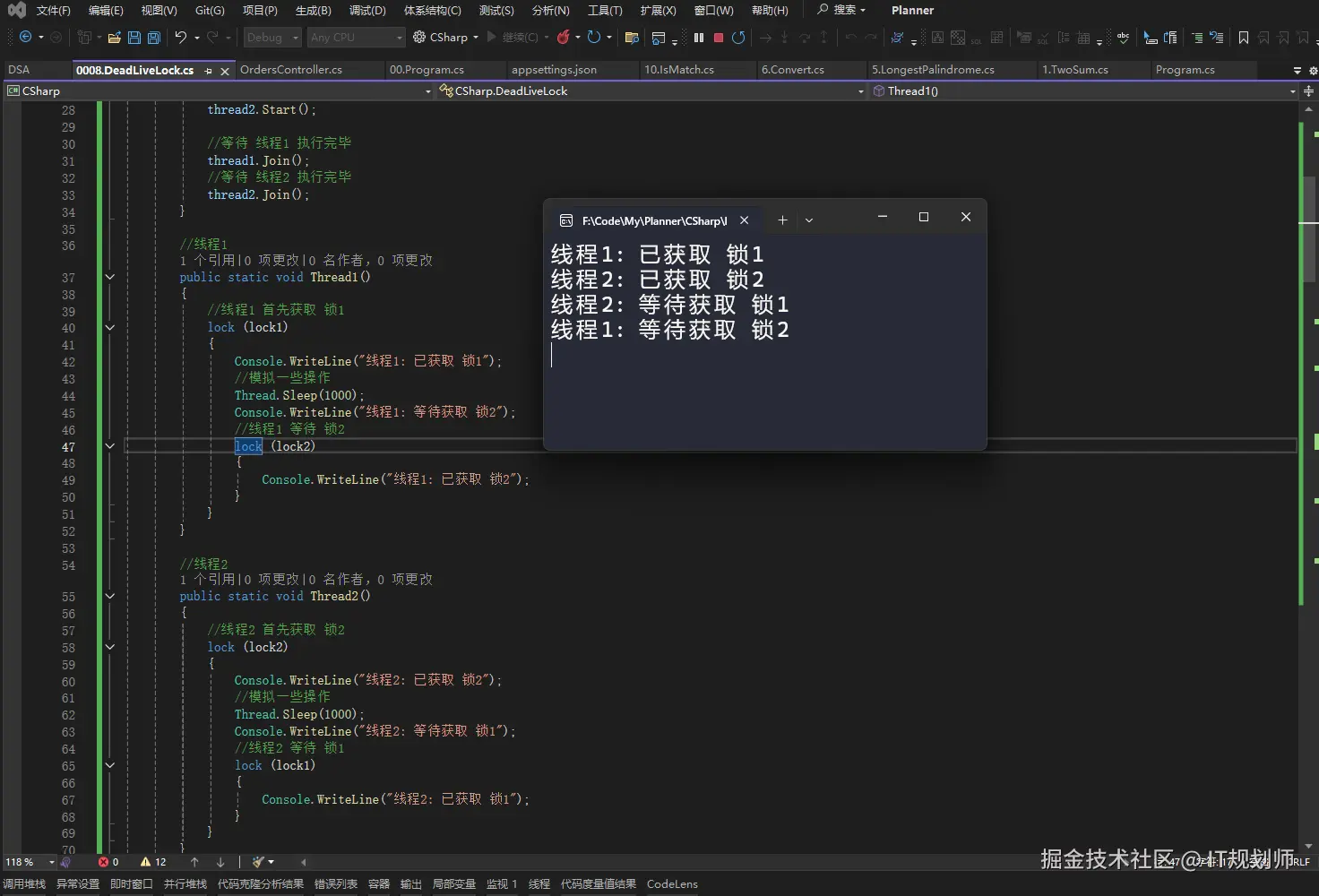Image resolution: width=1319 pixels, height=896 pixels.
Task: Click the highlighted lock keyword on line 47
Action: coord(248,446)
